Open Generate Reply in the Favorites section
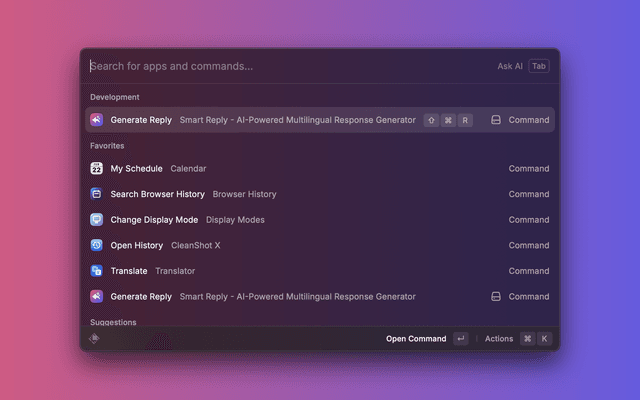The height and width of the screenshot is (400, 640). [x=141, y=297]
